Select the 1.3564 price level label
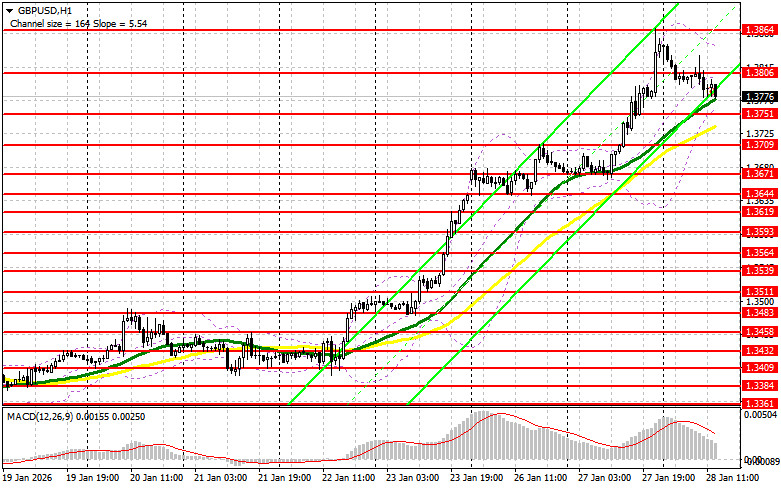Viewport: 781px width, 489px height. (x=760, y=253)
